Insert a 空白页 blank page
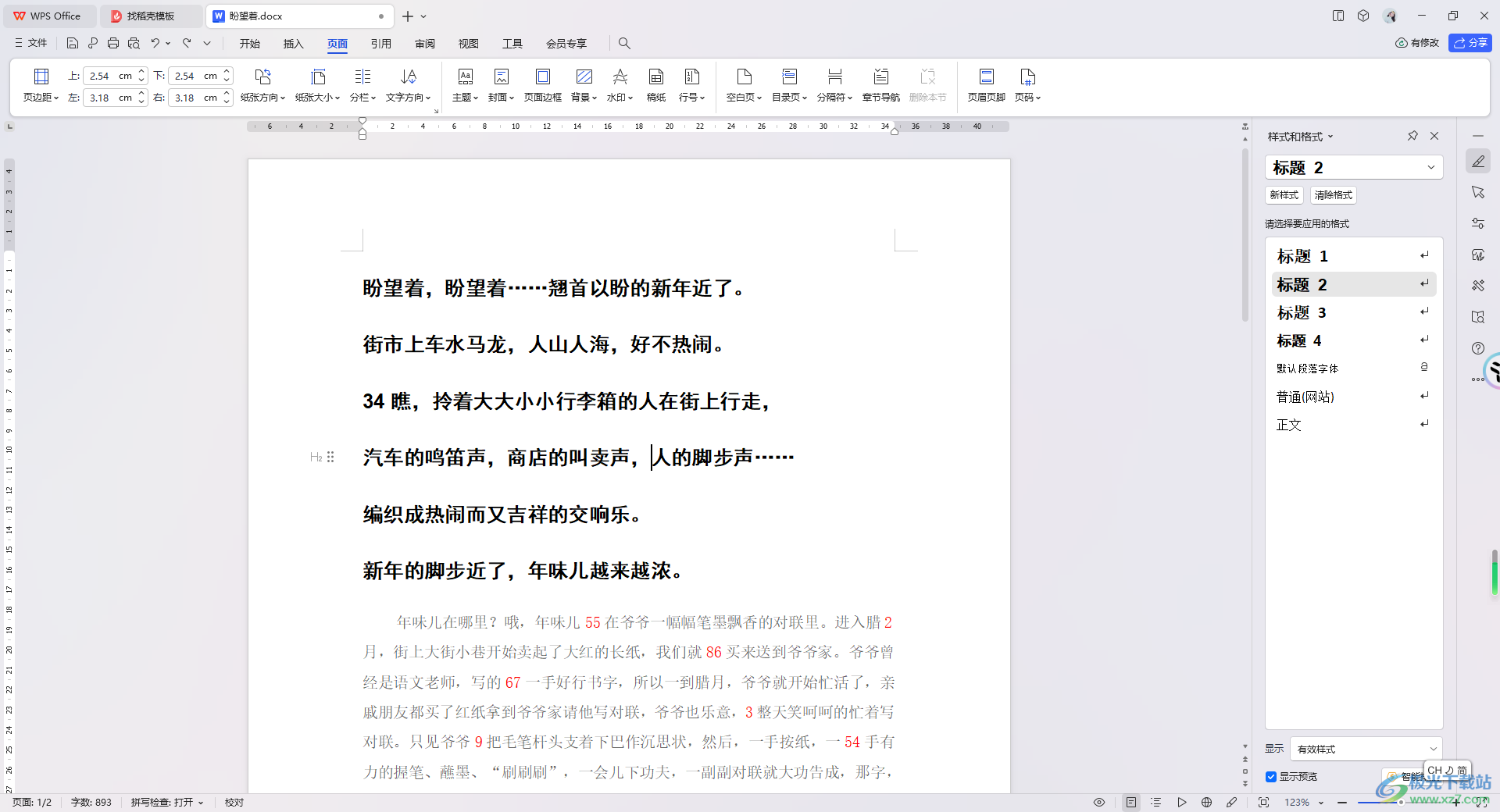 tap(744, 85)
